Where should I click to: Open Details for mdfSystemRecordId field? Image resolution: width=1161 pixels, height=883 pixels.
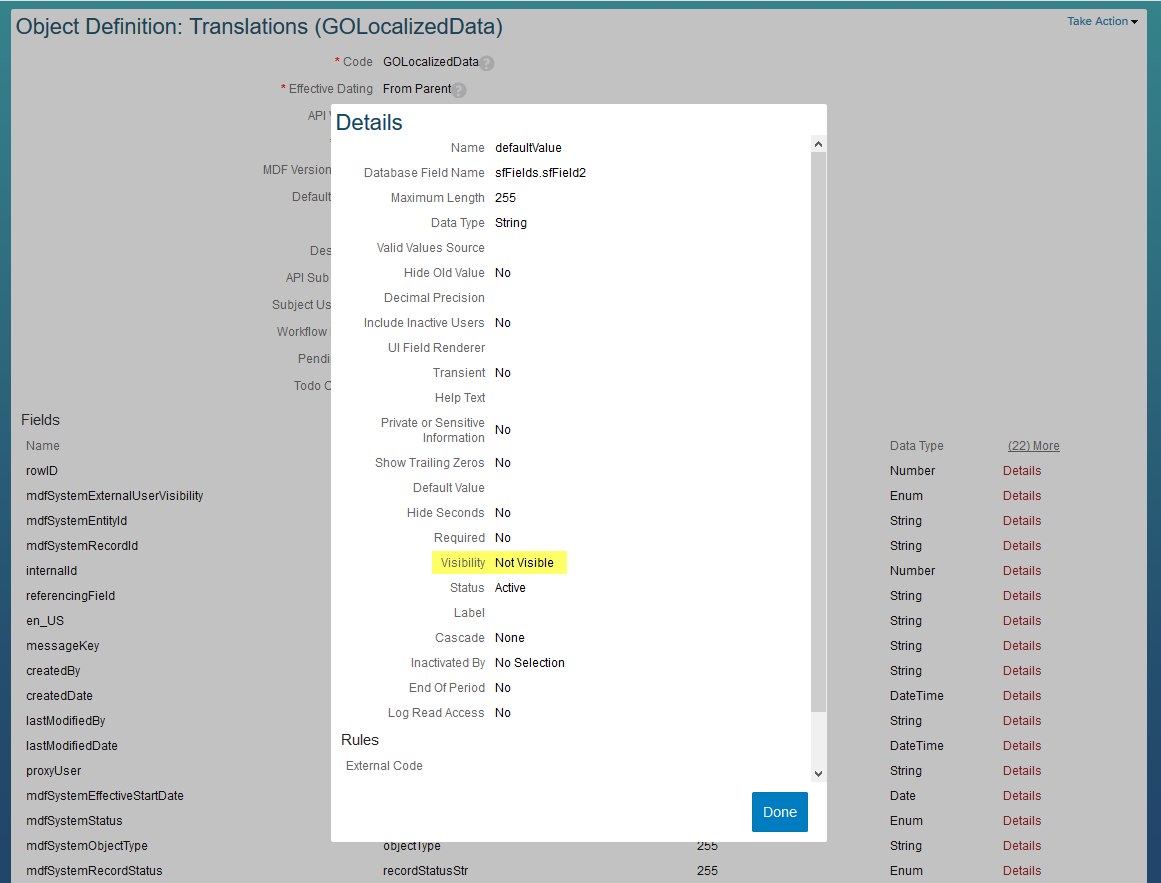pyautogui.click(x=1022, y=545)
